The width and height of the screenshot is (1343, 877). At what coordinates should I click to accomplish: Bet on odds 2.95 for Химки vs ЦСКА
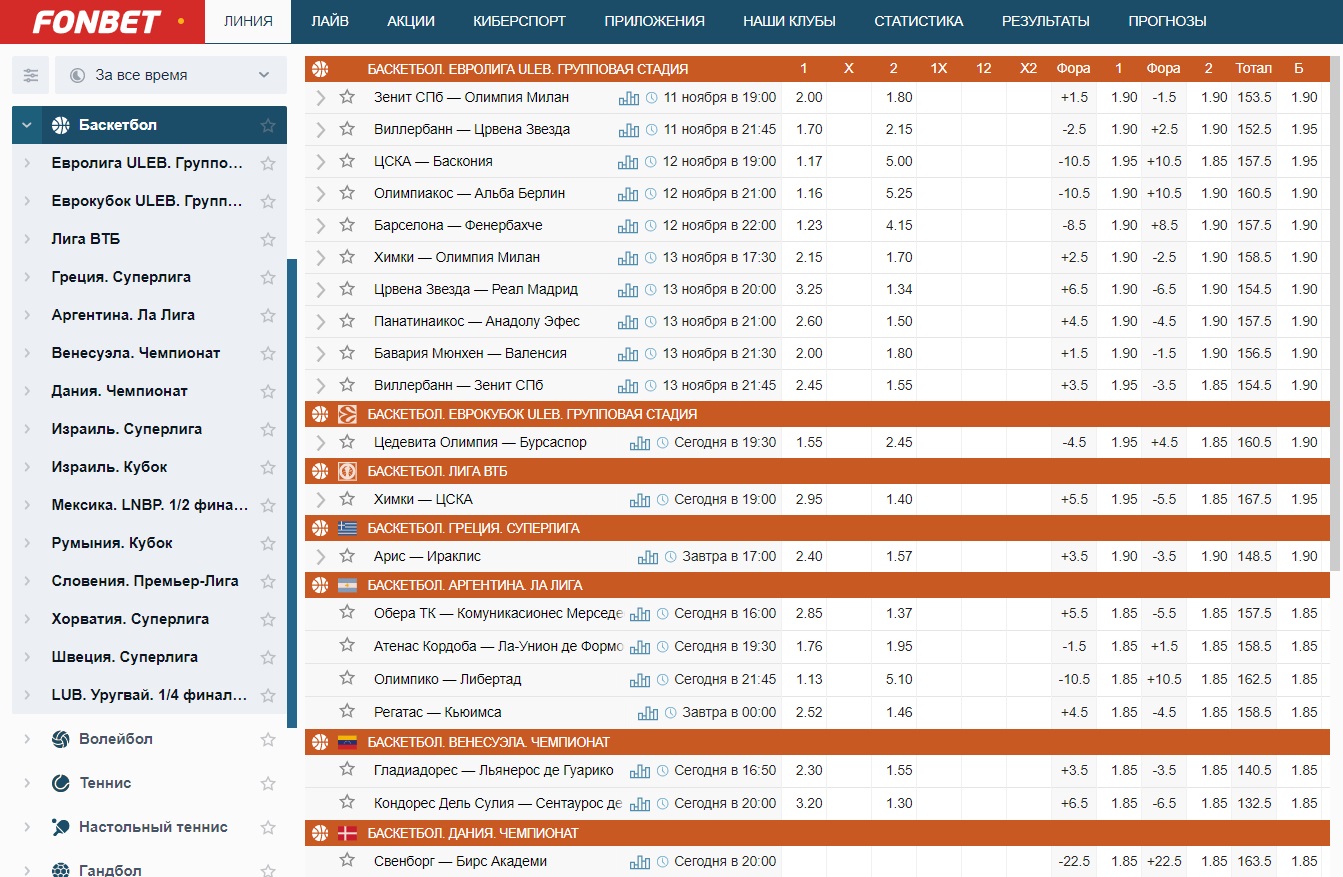(x=809, y=499)
